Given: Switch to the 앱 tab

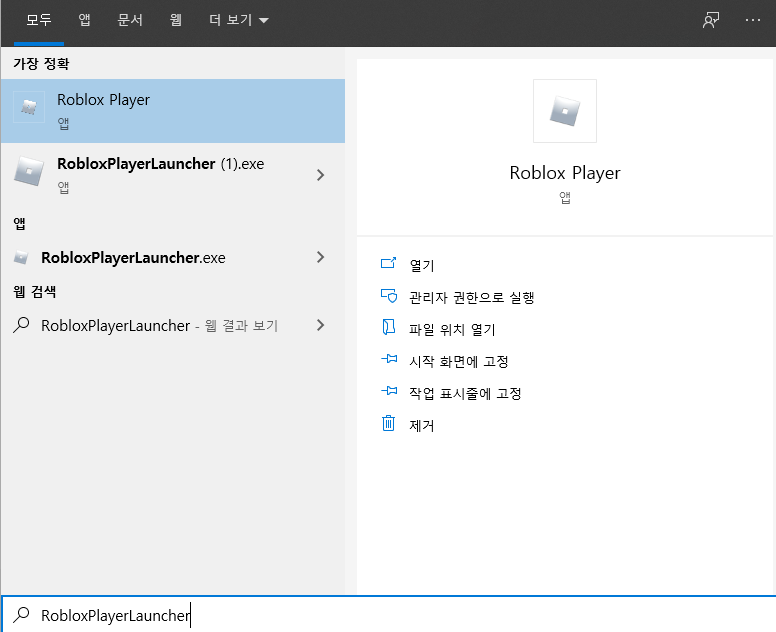Looking at the screenshot, I should pyautogui.click(x=85, y=20).
